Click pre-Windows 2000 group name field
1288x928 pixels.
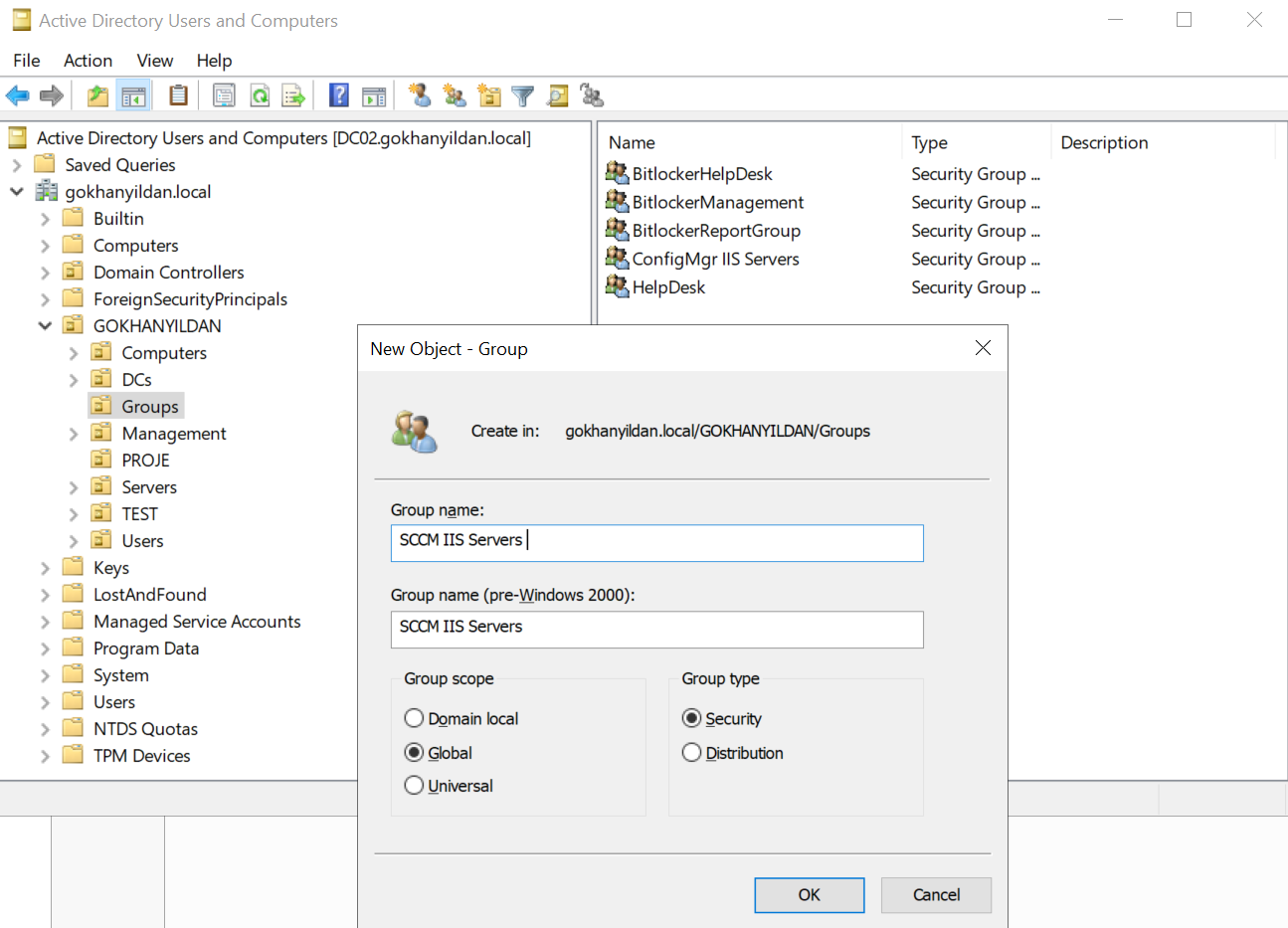tap(656, 629)
